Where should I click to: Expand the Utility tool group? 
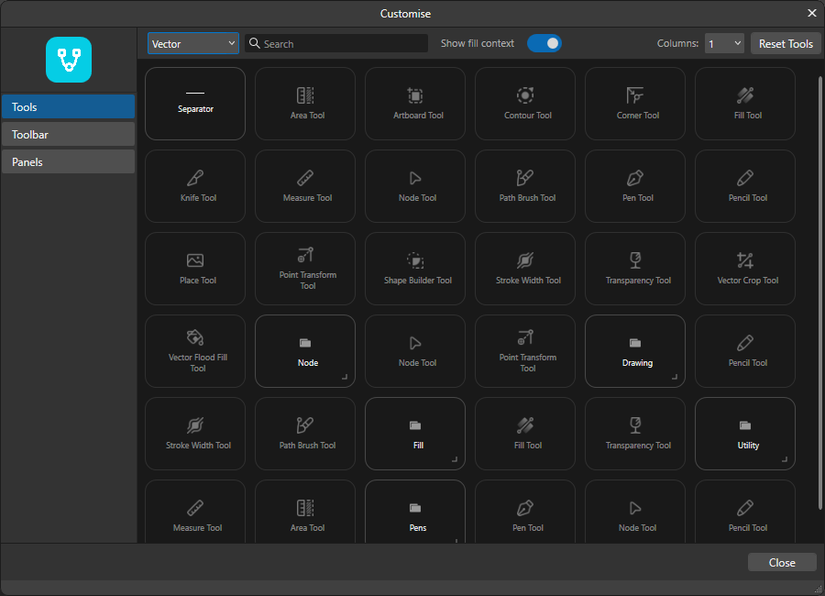[x=745, y=433]
